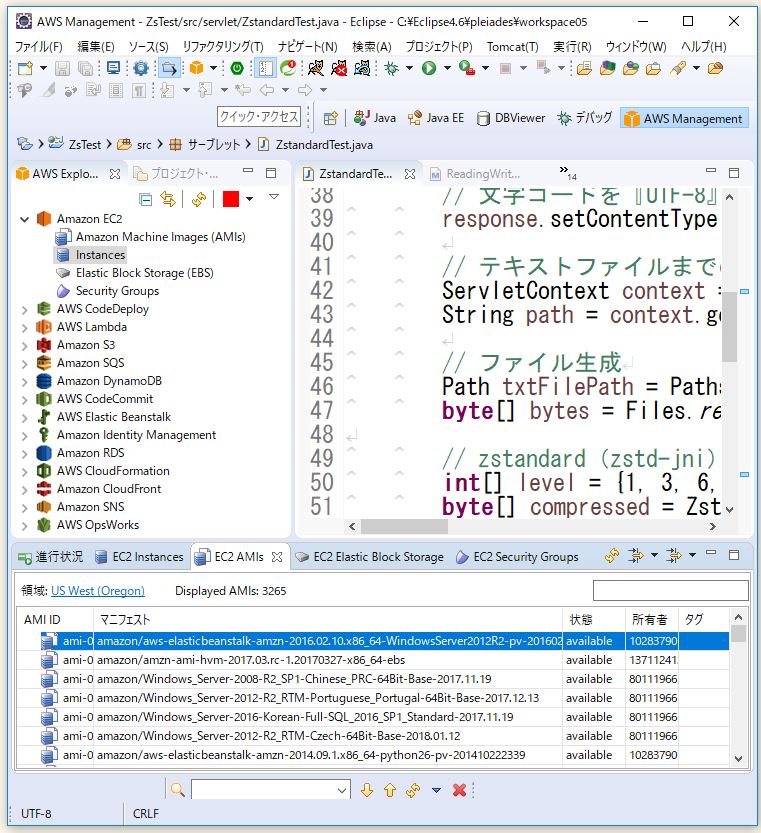Click the Last Edit Location arrow icon

pyautogui.click(x=243, y=90)
